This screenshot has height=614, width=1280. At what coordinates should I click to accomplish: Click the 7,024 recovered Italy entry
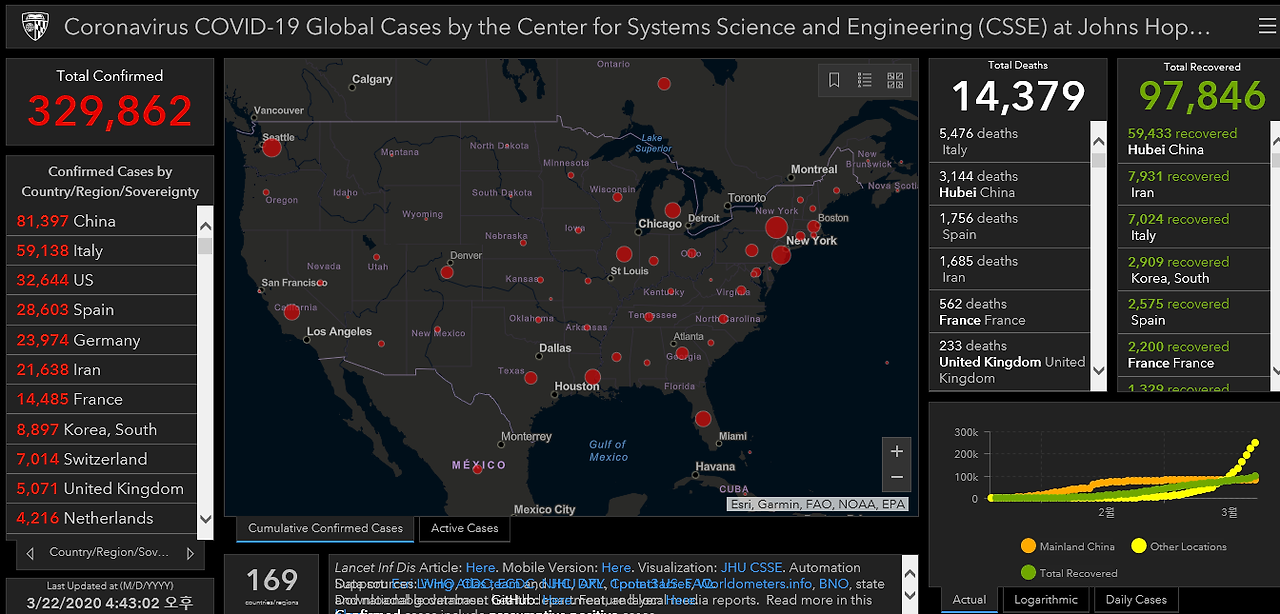[x=1194, y=227]
